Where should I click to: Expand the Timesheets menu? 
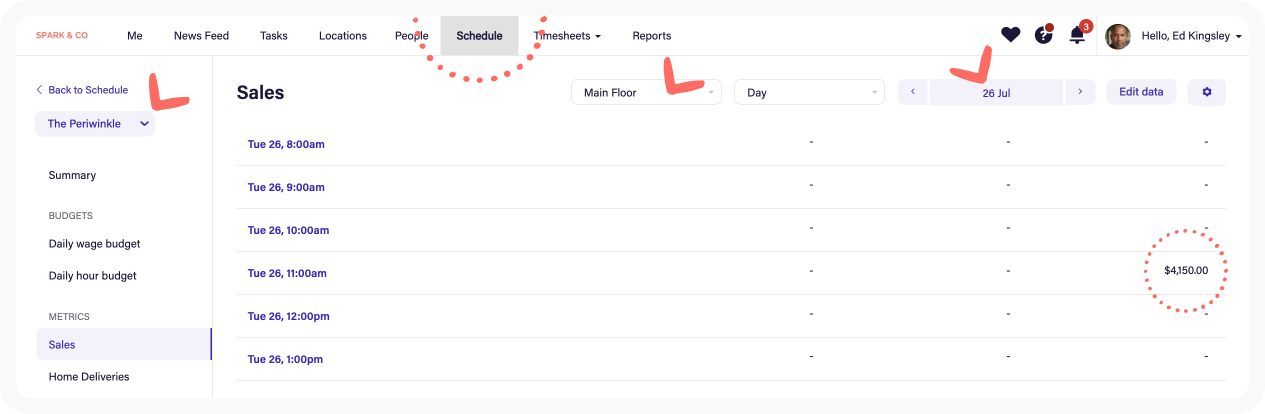click(567, 36)
